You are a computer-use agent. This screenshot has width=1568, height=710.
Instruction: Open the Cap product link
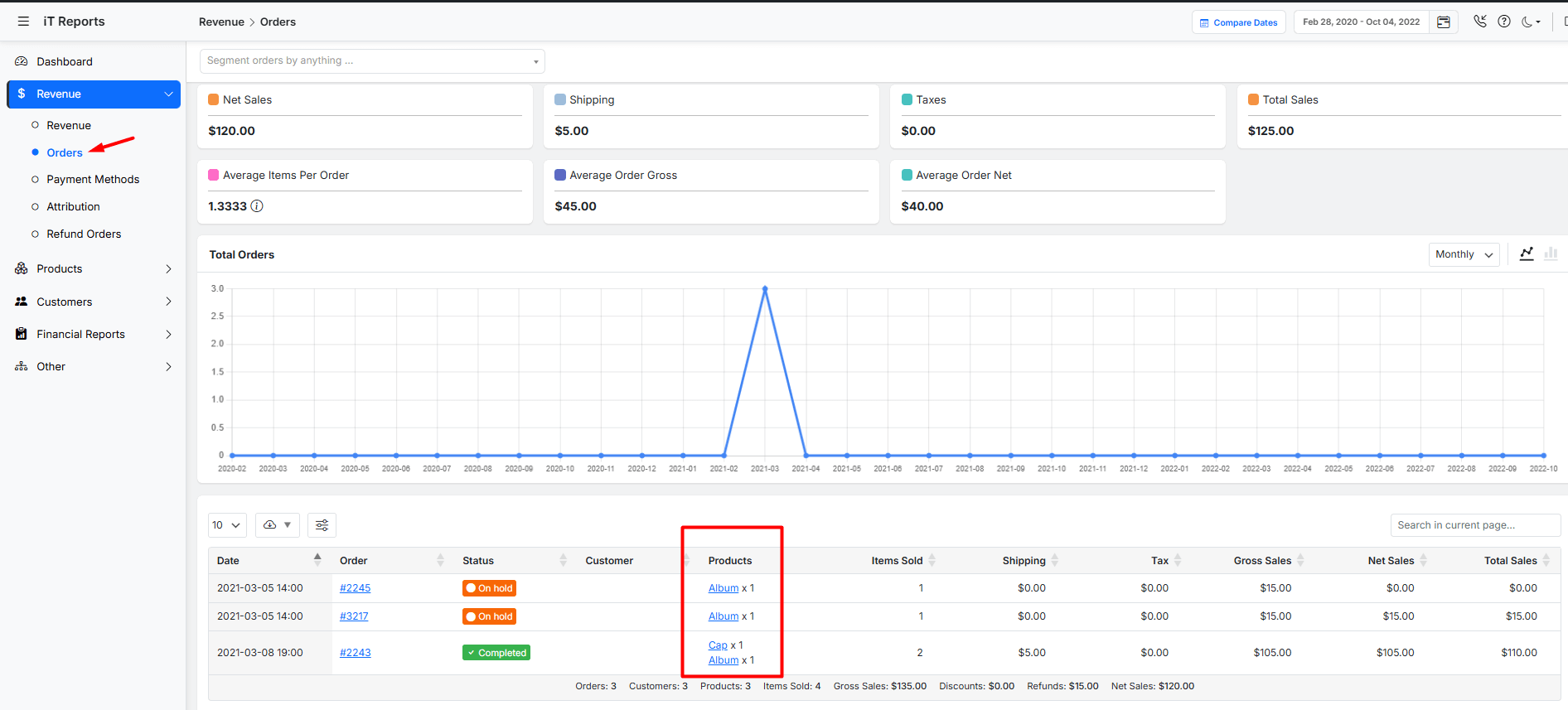(718, 645)
